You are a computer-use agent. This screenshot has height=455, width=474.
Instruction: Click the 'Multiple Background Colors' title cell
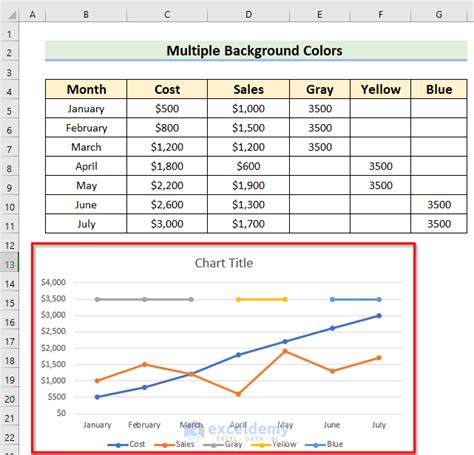(x=256, y=51)
